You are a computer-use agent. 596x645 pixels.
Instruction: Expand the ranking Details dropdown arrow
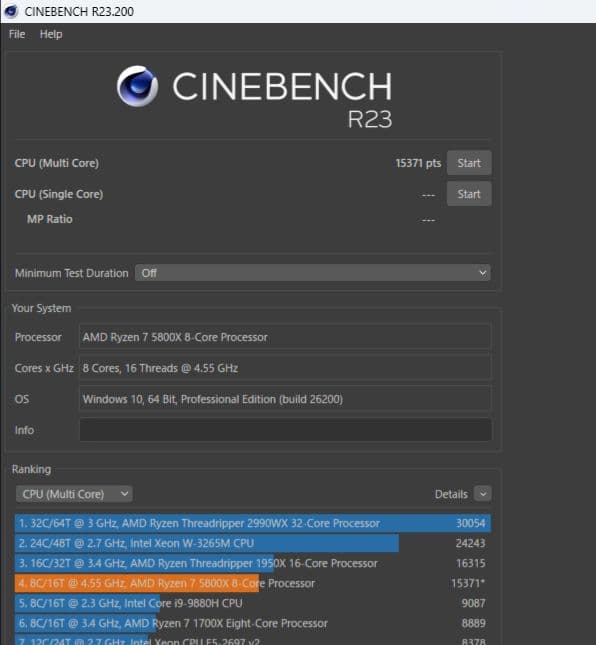(x=483, y=494)
